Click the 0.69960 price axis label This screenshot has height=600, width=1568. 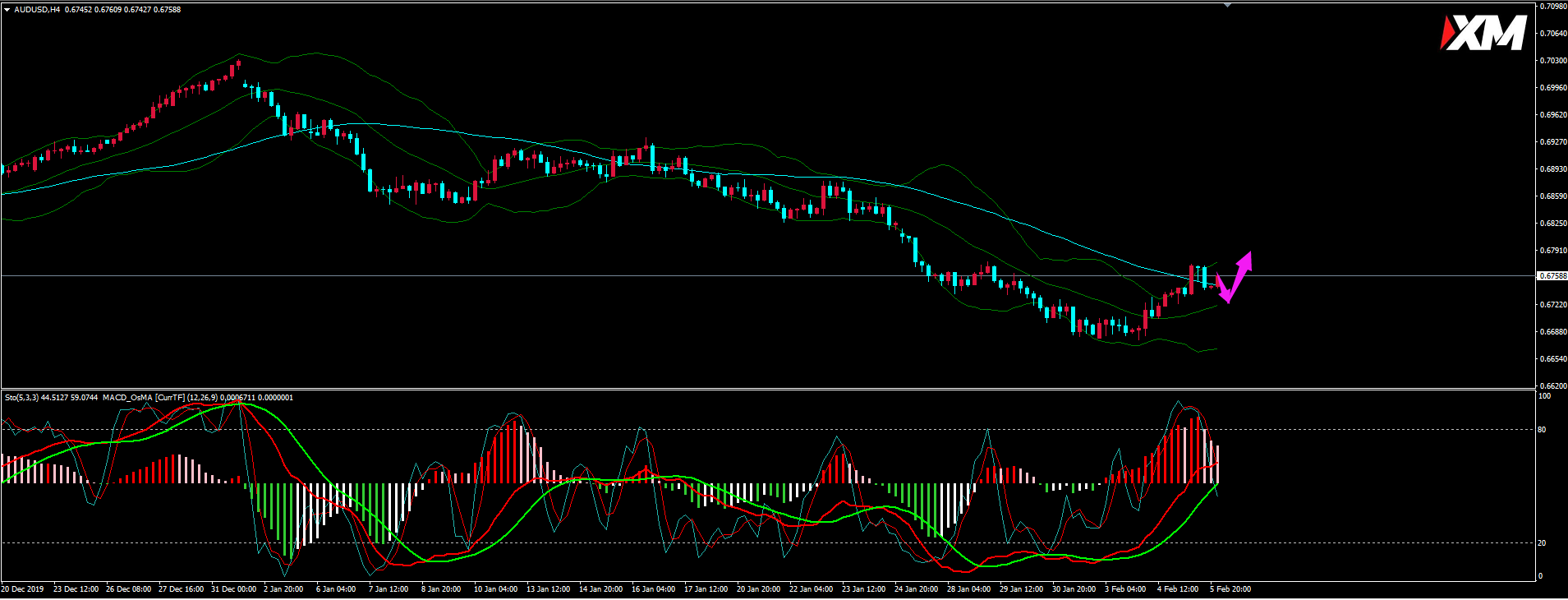tap(1554, 88)
